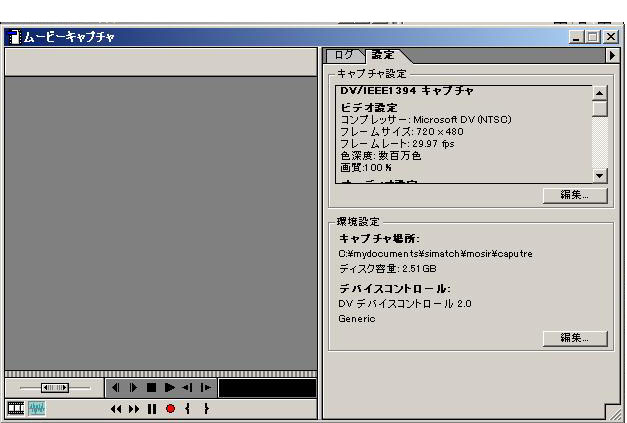Screen dimensions: 627x423
Task: Start capture with the red Record button
Action: 170,409
